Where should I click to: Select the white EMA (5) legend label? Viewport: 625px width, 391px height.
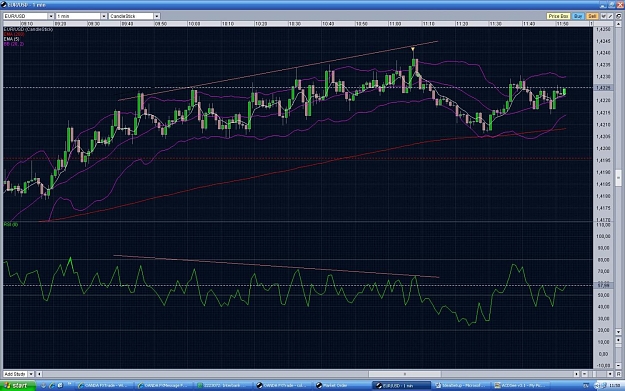pos(12,39)
